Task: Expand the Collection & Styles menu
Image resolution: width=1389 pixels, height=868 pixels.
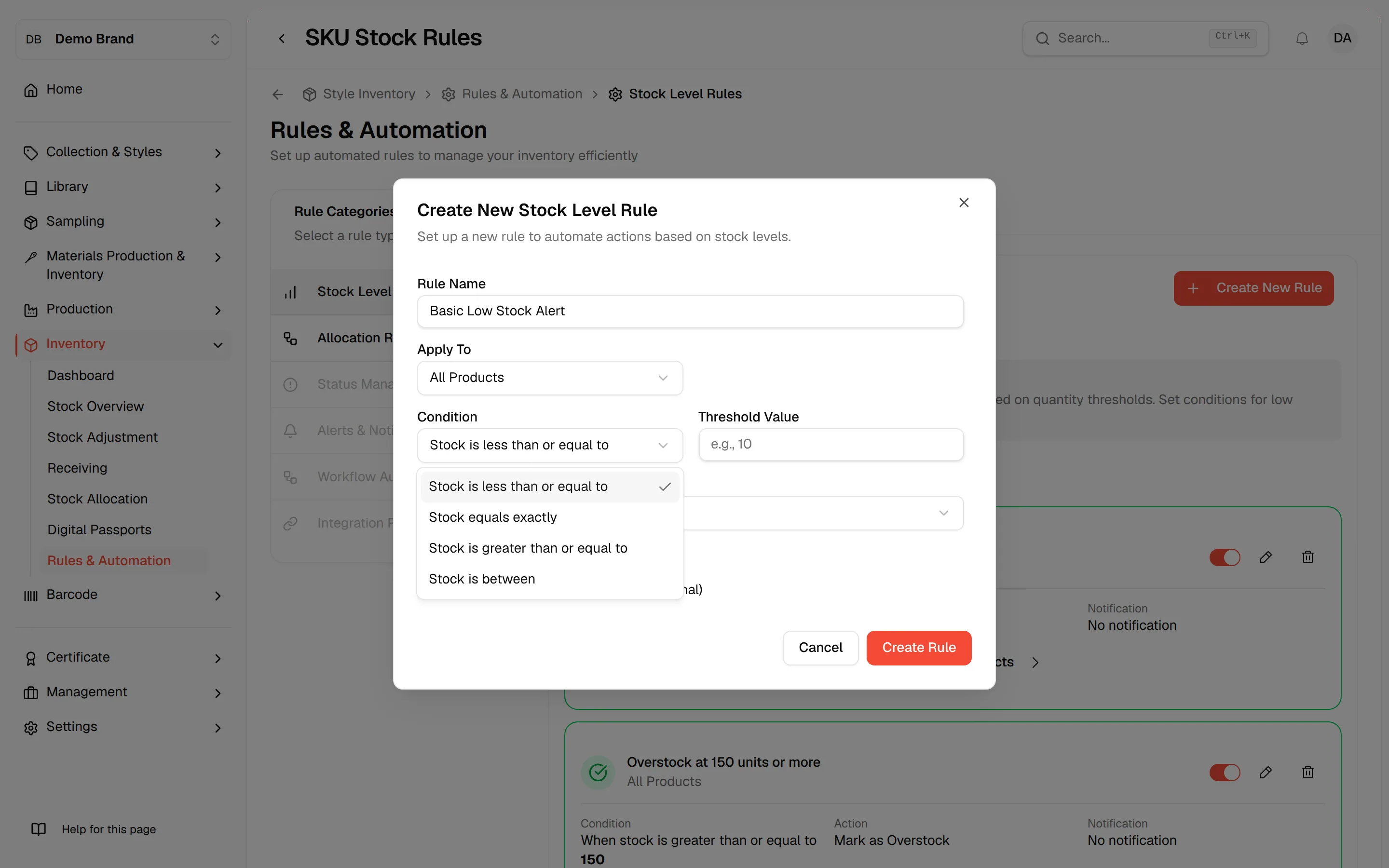Action: point(123,152)
